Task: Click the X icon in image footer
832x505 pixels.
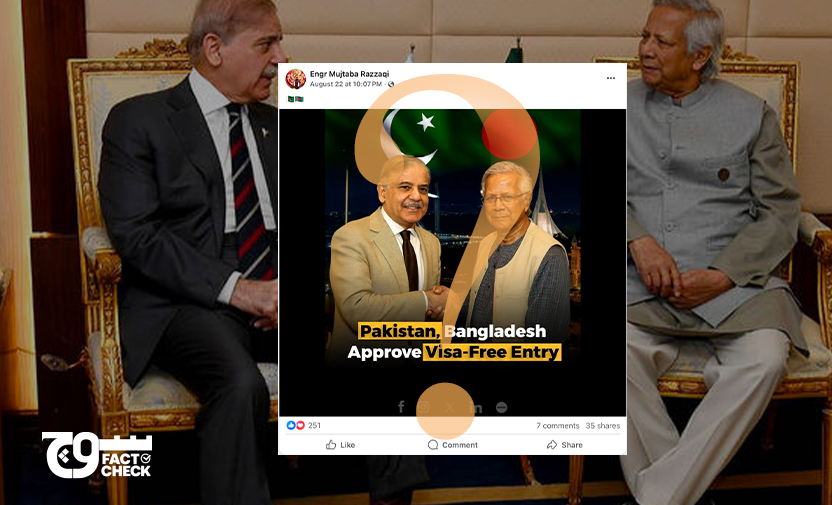Action: point(450,407)
